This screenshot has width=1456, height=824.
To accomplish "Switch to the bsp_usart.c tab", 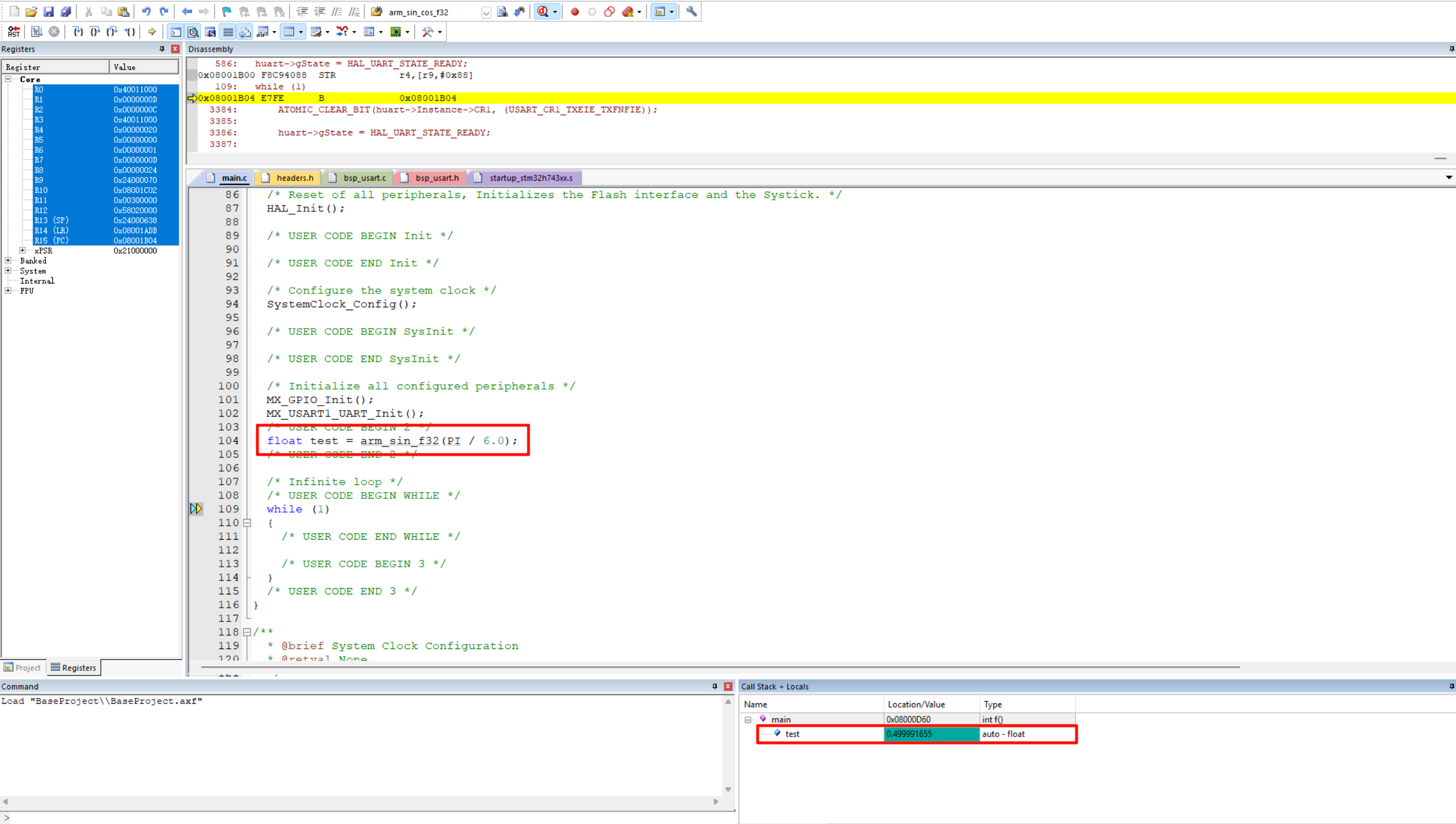I will click(x=364, y=178).
